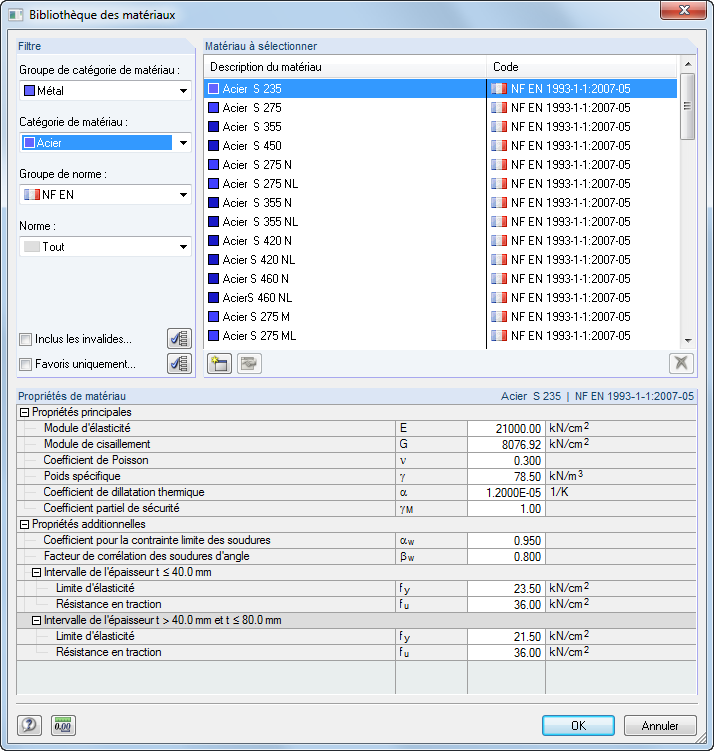Click the Coefficient de Poisson value 0.300
The image size is (714, 751).
pyautogui.click(x=506, y=460)
